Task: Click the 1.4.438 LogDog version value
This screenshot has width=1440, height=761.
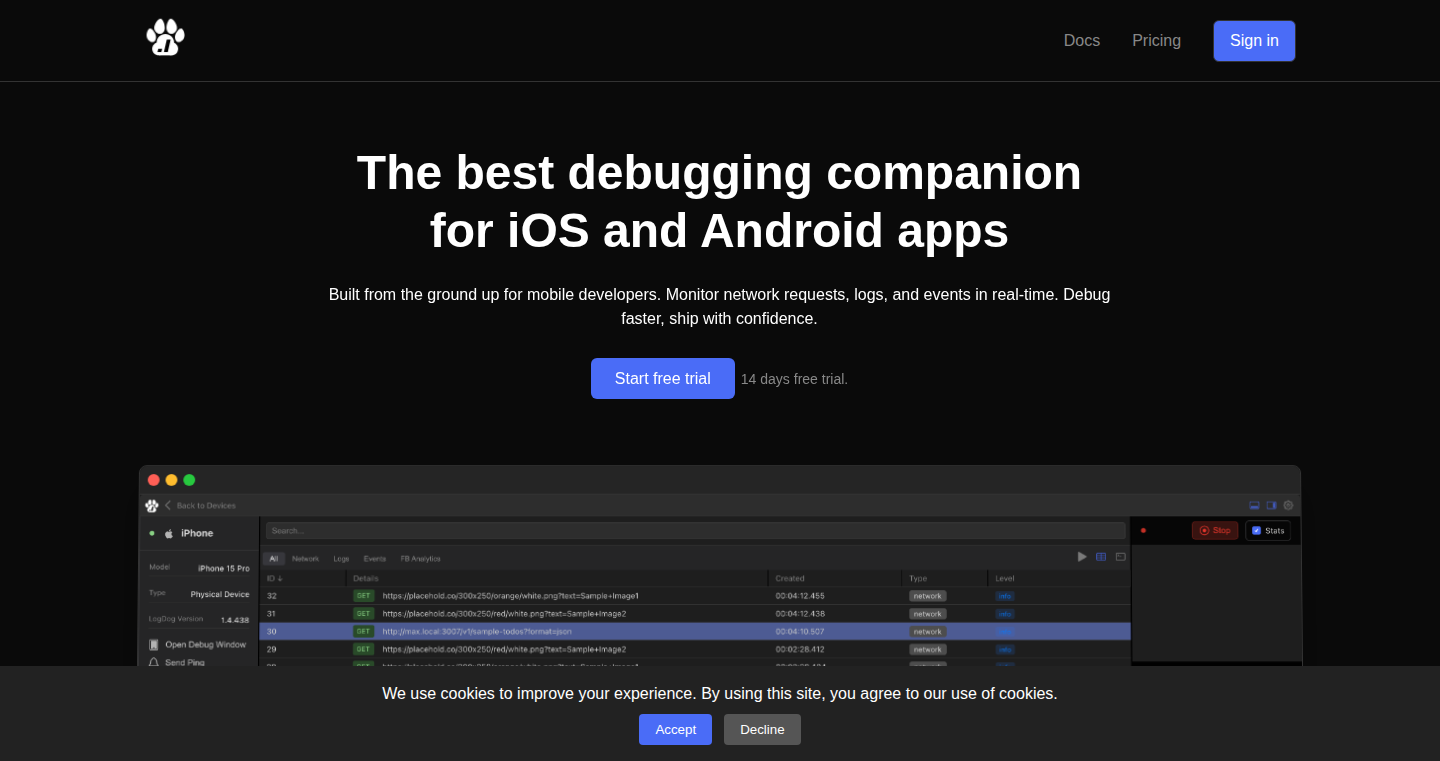Action: pos(235,620)
